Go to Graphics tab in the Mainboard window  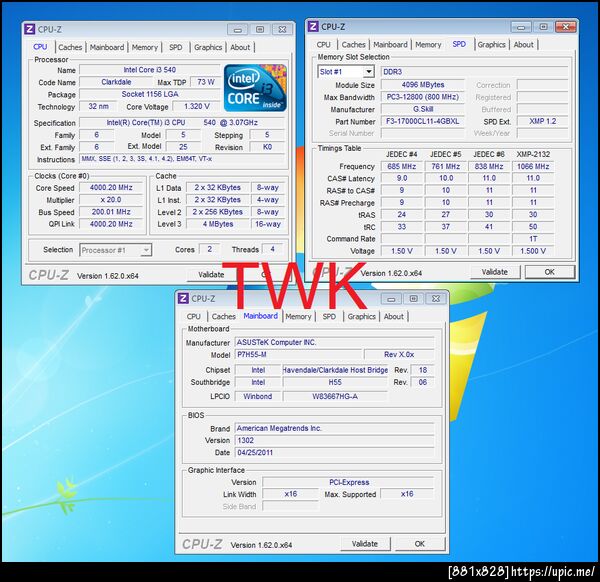coord(362,316)
